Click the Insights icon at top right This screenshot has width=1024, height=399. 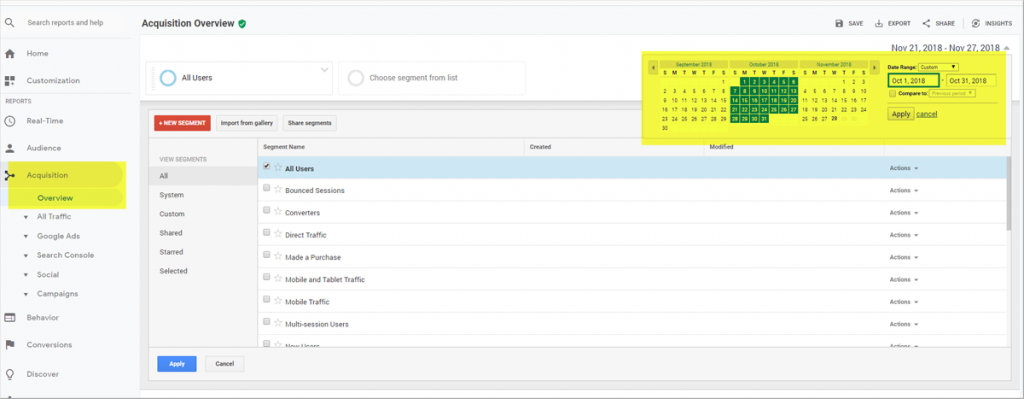pyautogui.click(x=976, y=24)
